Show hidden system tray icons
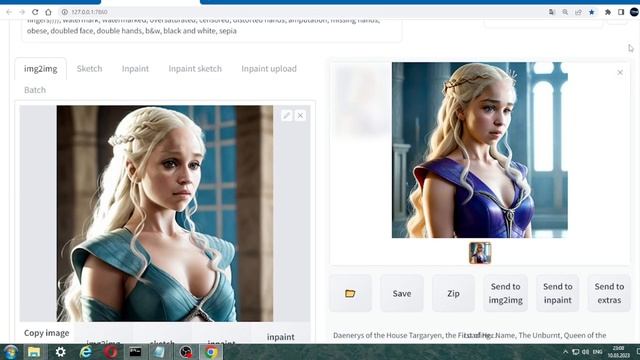The image size is (640, 360). (565, 352)
